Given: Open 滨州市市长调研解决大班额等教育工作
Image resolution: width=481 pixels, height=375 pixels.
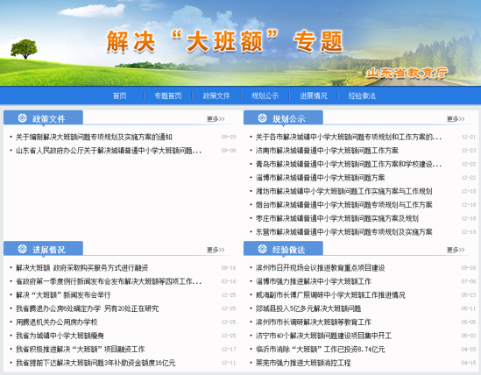Looking at the screenshot, I should [314, 322].
